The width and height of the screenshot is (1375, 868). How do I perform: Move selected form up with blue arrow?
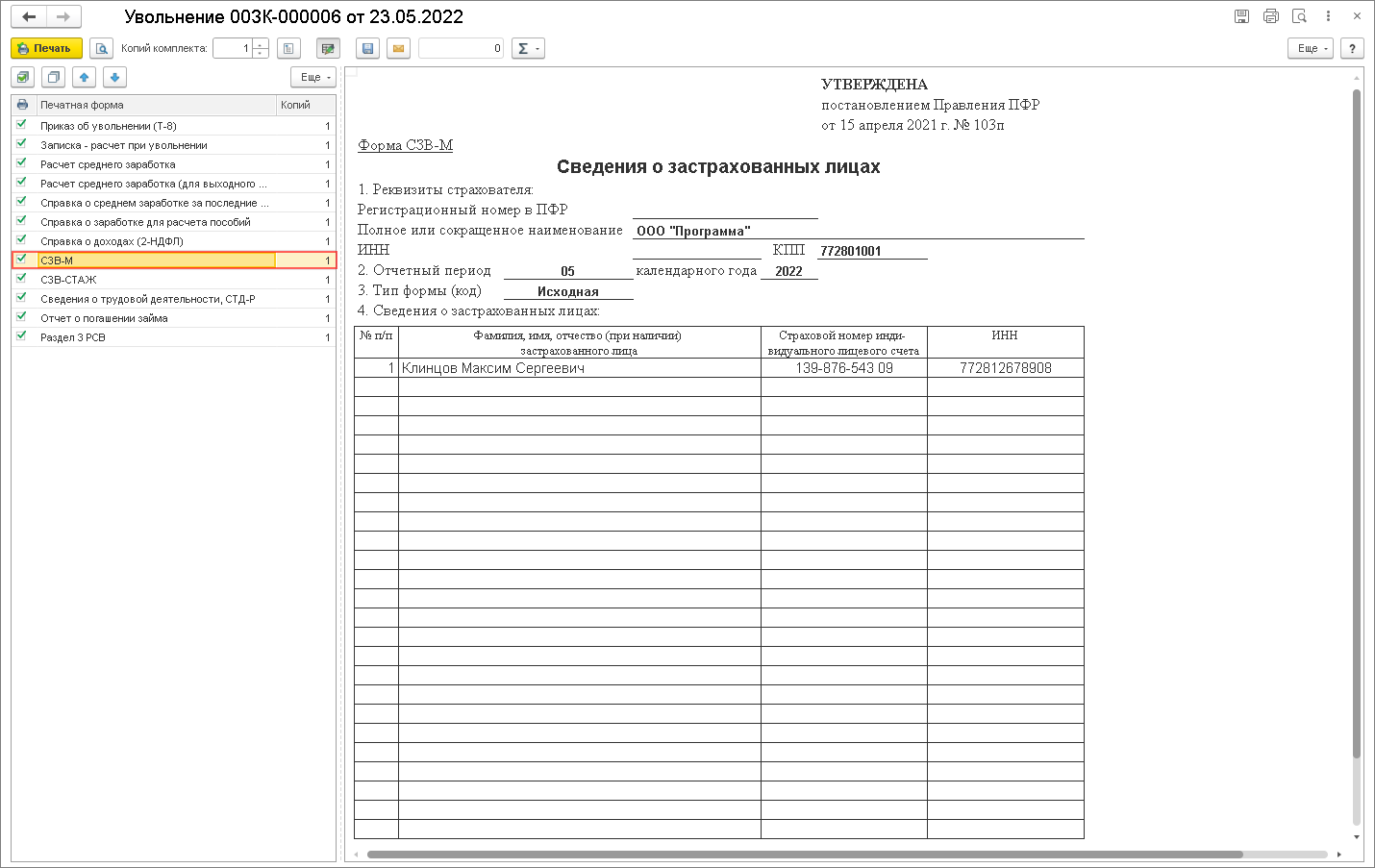click(85, 77)
